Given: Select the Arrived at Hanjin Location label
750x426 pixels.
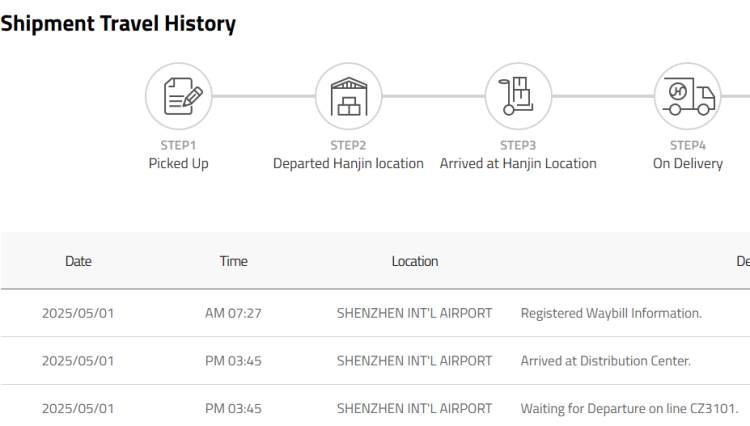Looking at the screenshot, I should (518, 164).
